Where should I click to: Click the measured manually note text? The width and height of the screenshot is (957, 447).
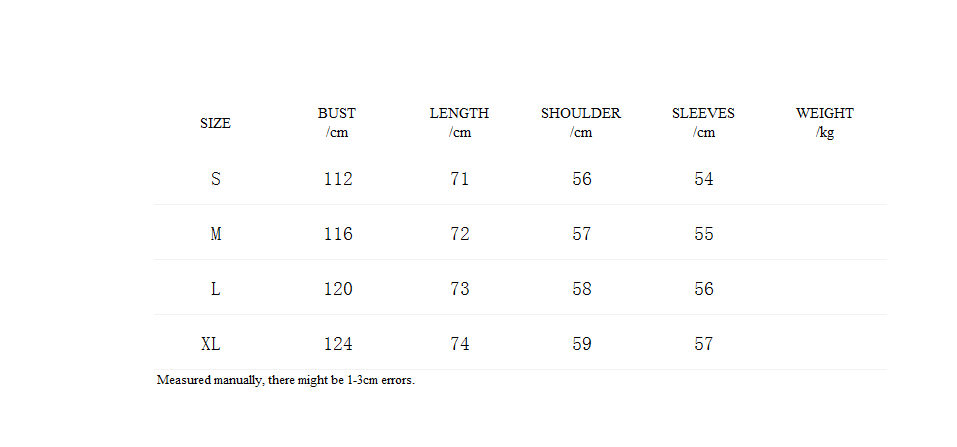286,380
